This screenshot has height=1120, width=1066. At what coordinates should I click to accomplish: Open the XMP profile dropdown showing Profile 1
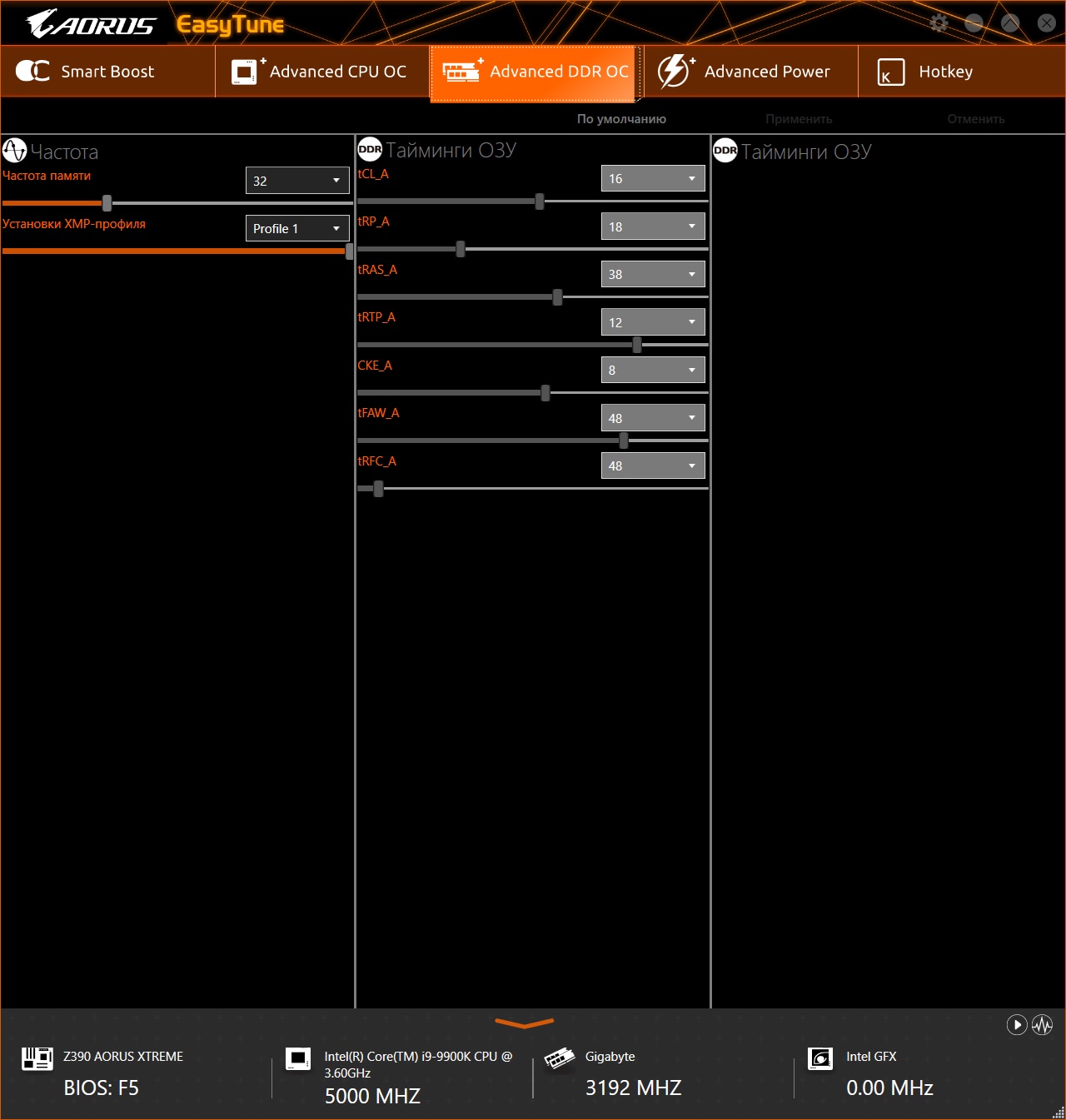297,228
